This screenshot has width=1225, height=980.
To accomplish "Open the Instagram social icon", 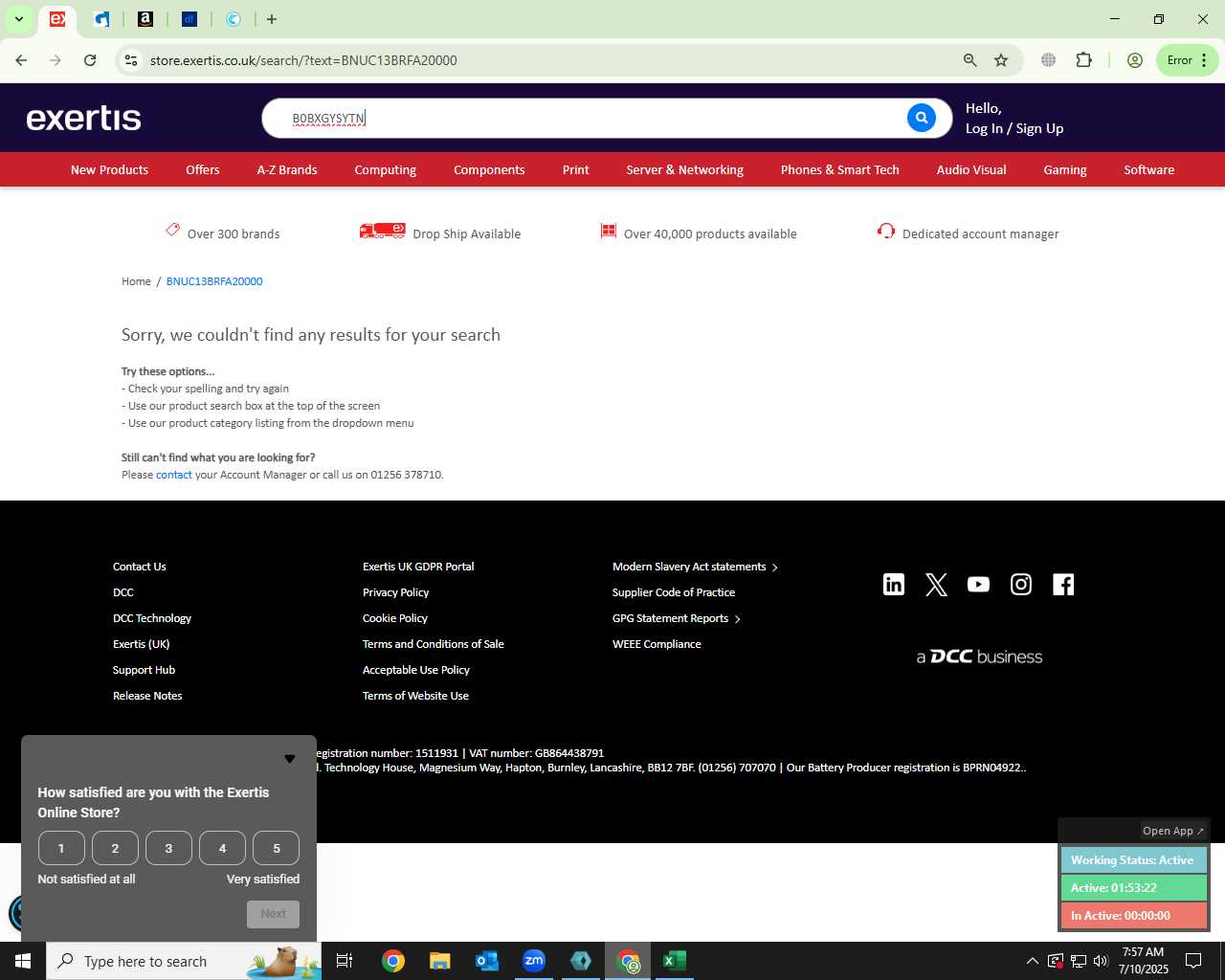I will (1021, 584).
